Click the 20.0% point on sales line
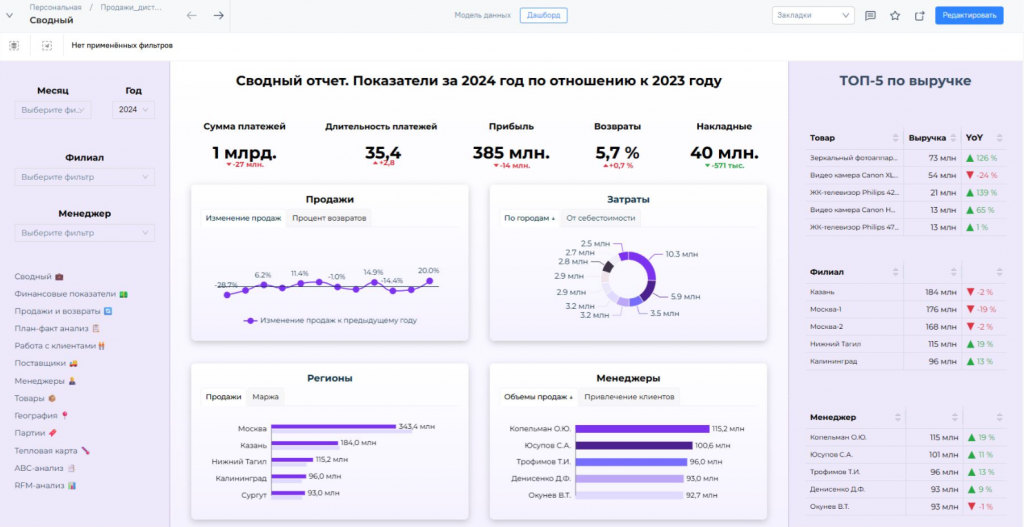The width and height of the screenshot is (1024, 527). point(429,281)
